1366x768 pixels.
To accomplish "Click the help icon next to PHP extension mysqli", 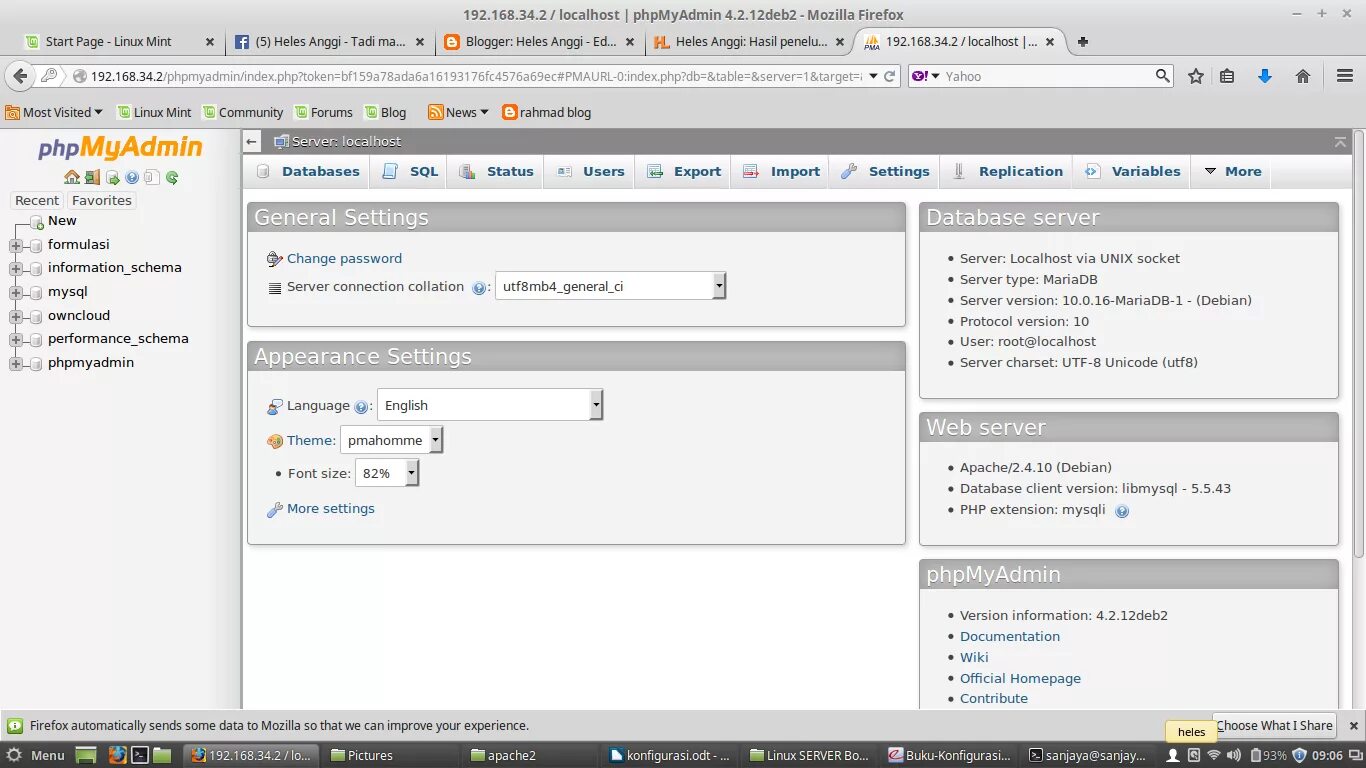I will (x=1122, y=511).
